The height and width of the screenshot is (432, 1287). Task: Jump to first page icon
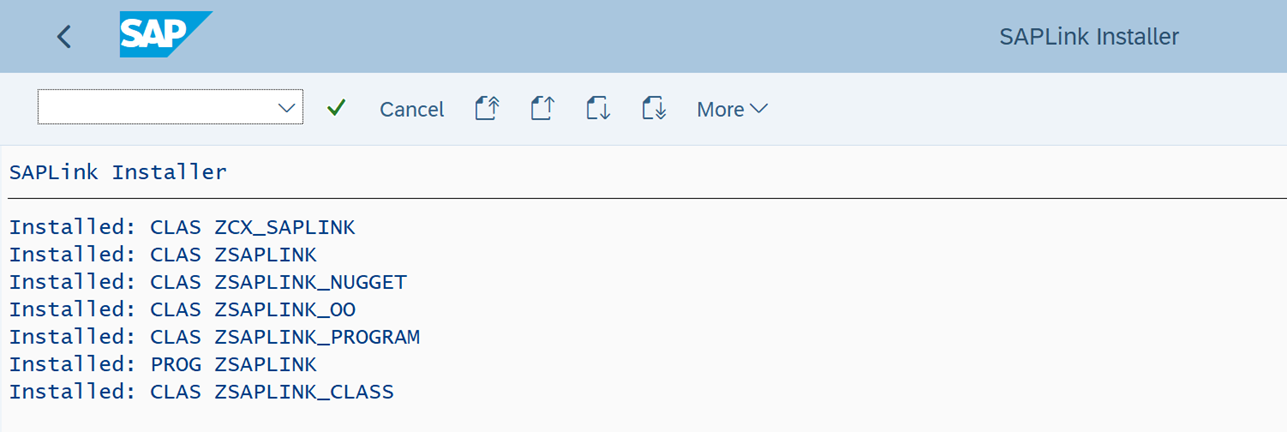coord(486,108)
